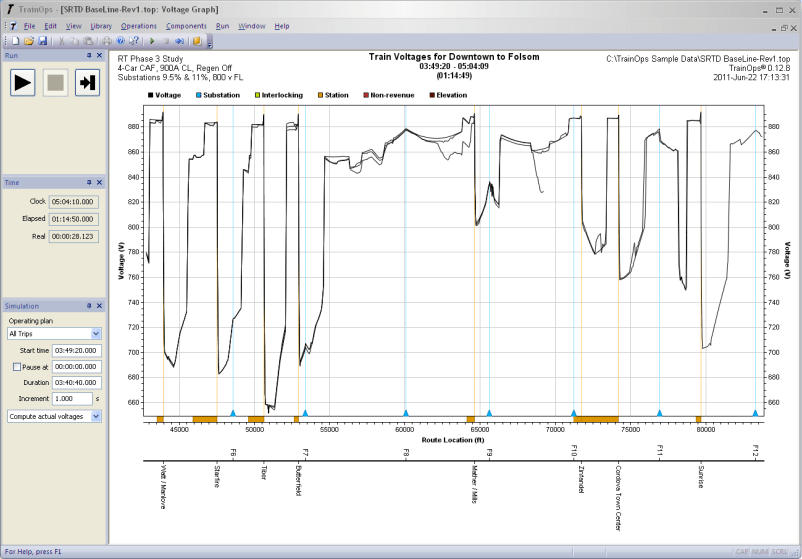Screen dimensions: 802x559
Task: Click the Watt / Manlove station label
Action: (x=163, y=486)
